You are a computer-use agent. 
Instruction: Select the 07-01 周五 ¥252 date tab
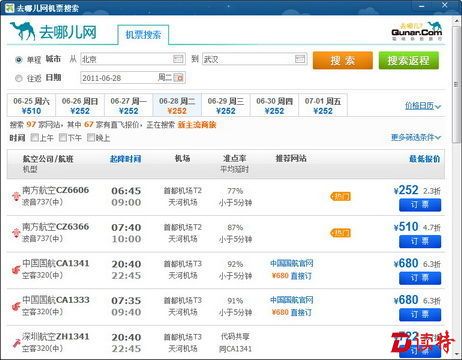tap(323, 105)
